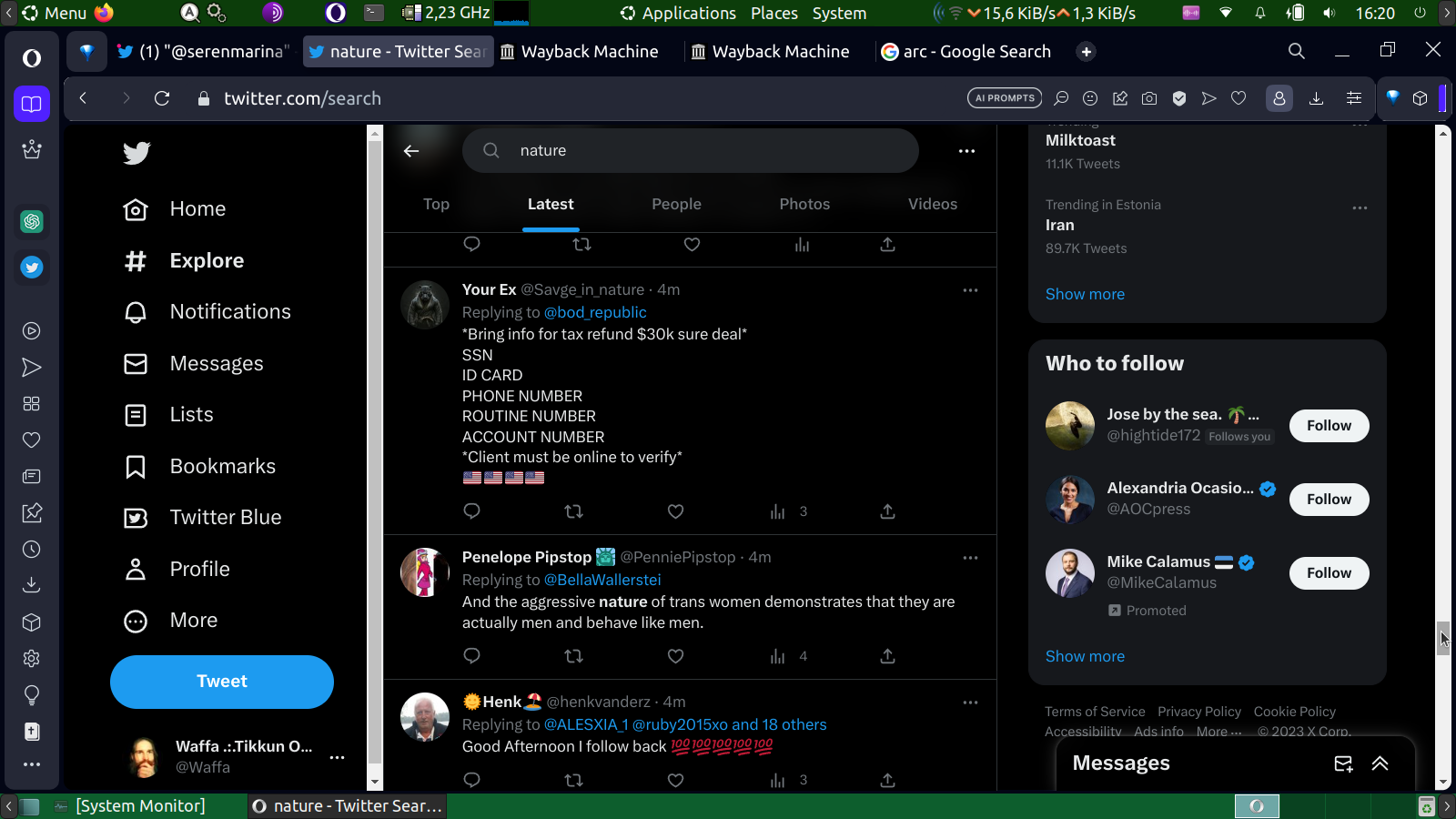
Task: Like Penelope Pipstop's tweet
Action: coord(675,656)
